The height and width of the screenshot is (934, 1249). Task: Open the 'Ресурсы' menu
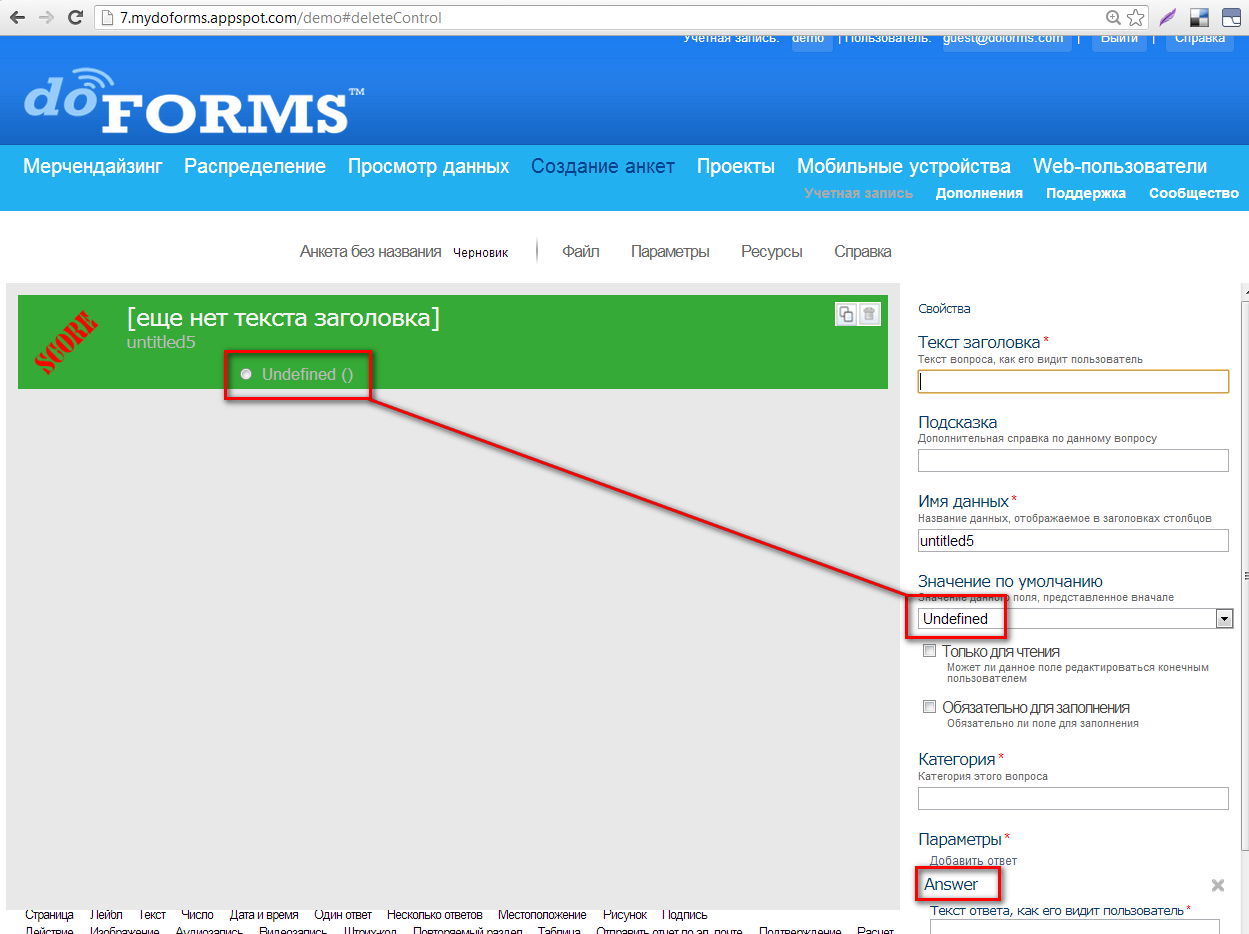tap(771, 252)
